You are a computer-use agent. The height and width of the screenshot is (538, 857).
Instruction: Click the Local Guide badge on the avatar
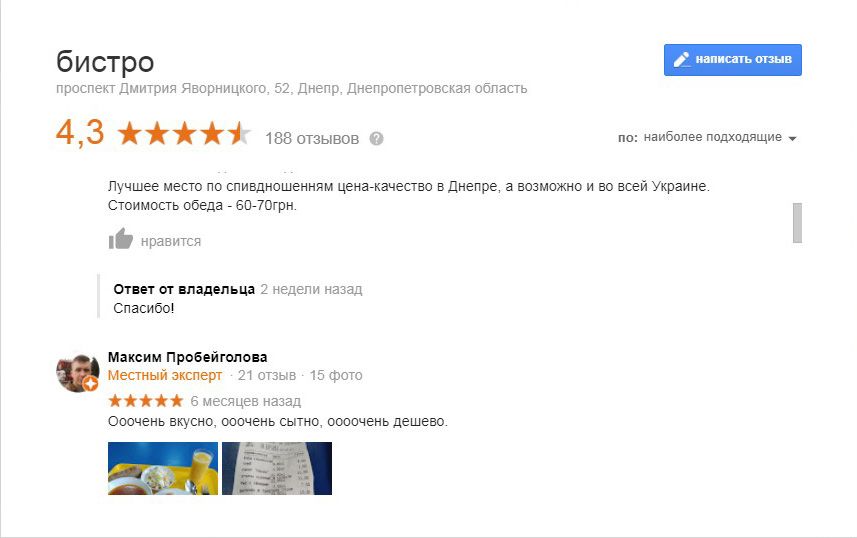(91, 384)
